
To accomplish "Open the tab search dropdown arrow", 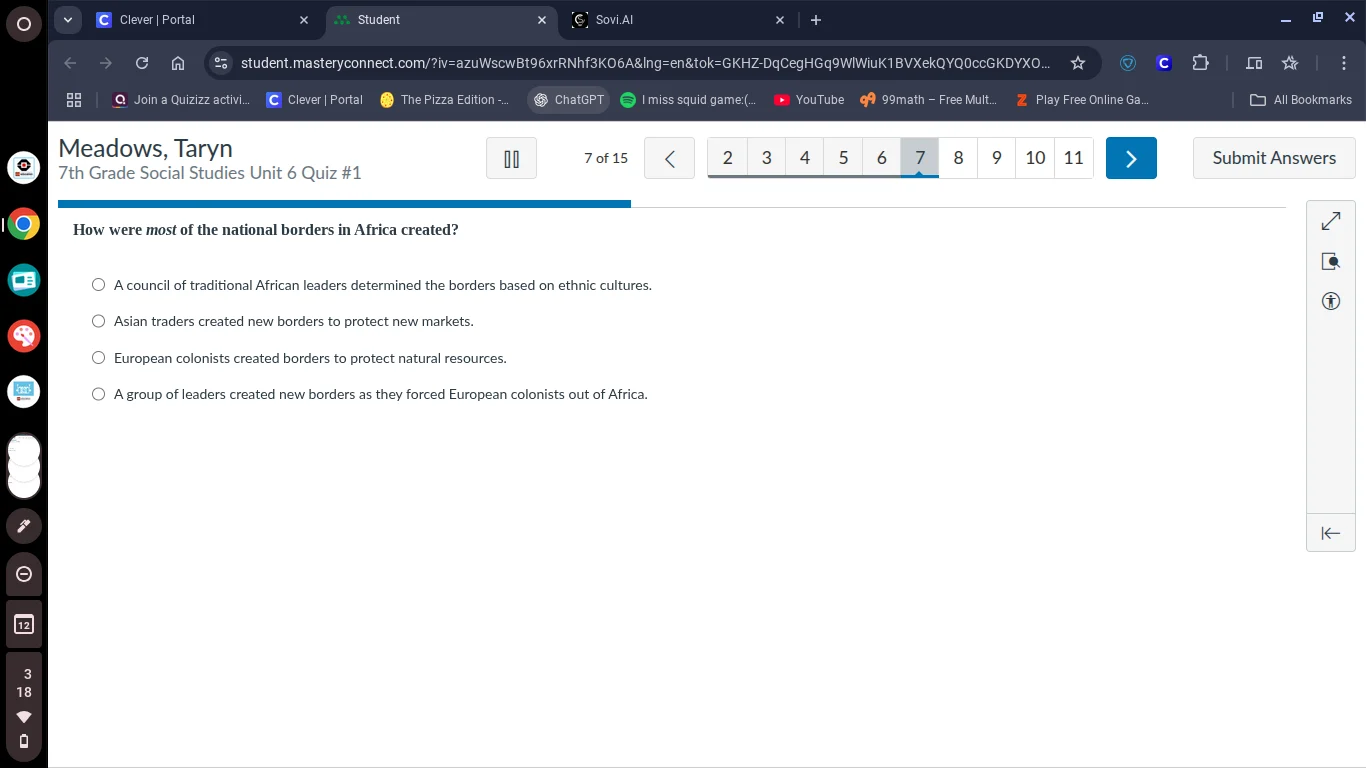I will 68,20.
